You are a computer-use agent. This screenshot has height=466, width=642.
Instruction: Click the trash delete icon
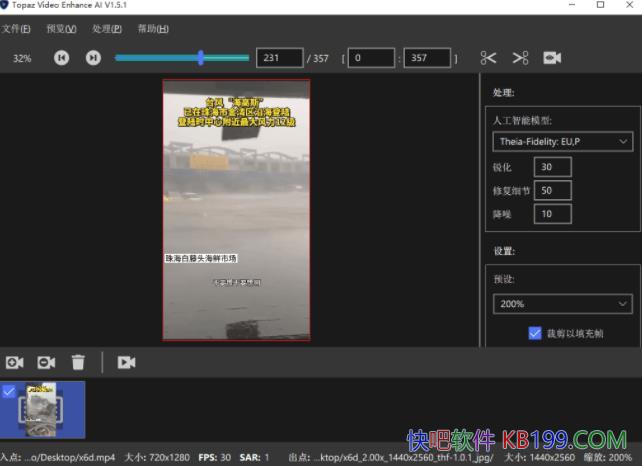click(x=78, y=362)
